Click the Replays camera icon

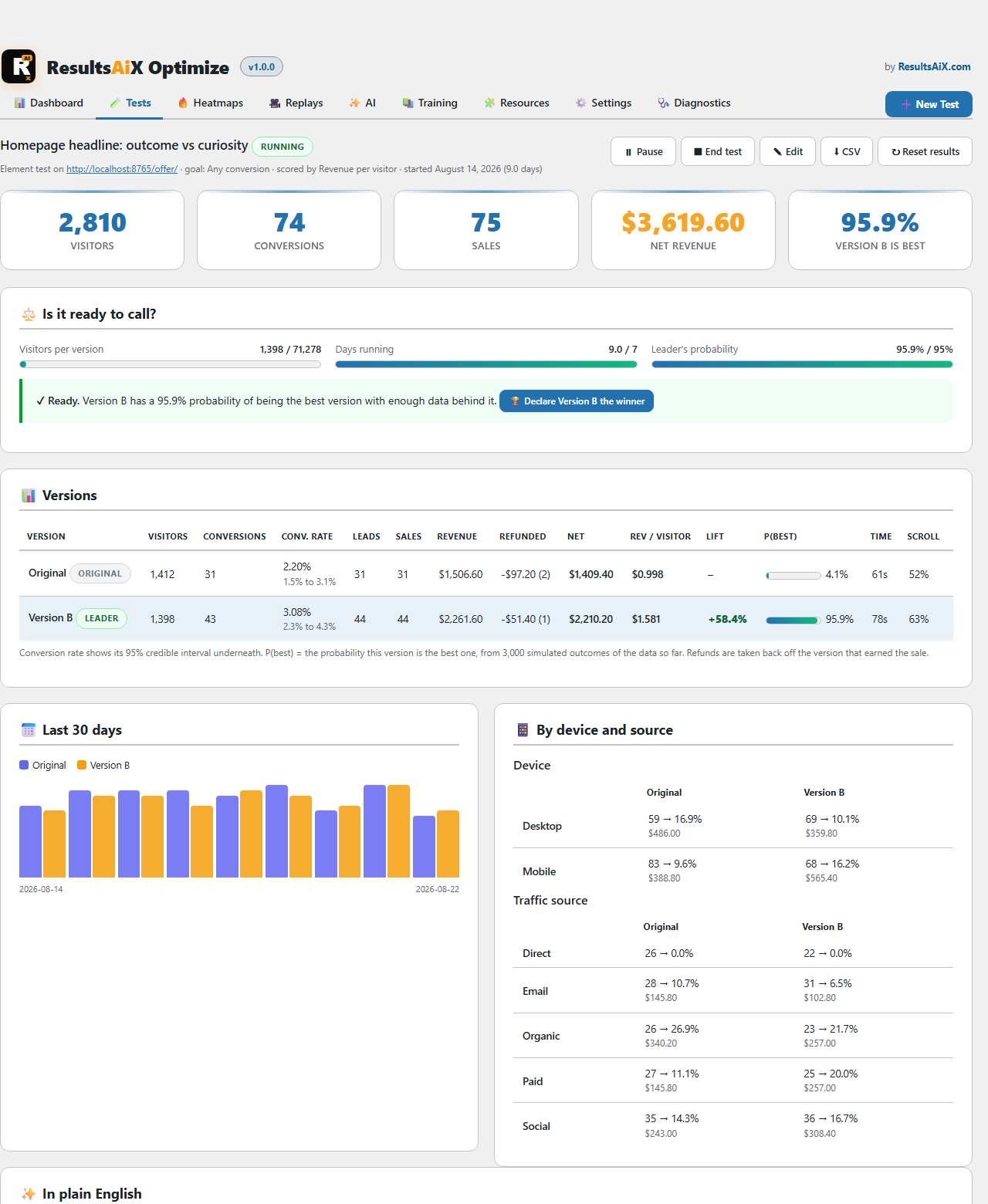275,103
